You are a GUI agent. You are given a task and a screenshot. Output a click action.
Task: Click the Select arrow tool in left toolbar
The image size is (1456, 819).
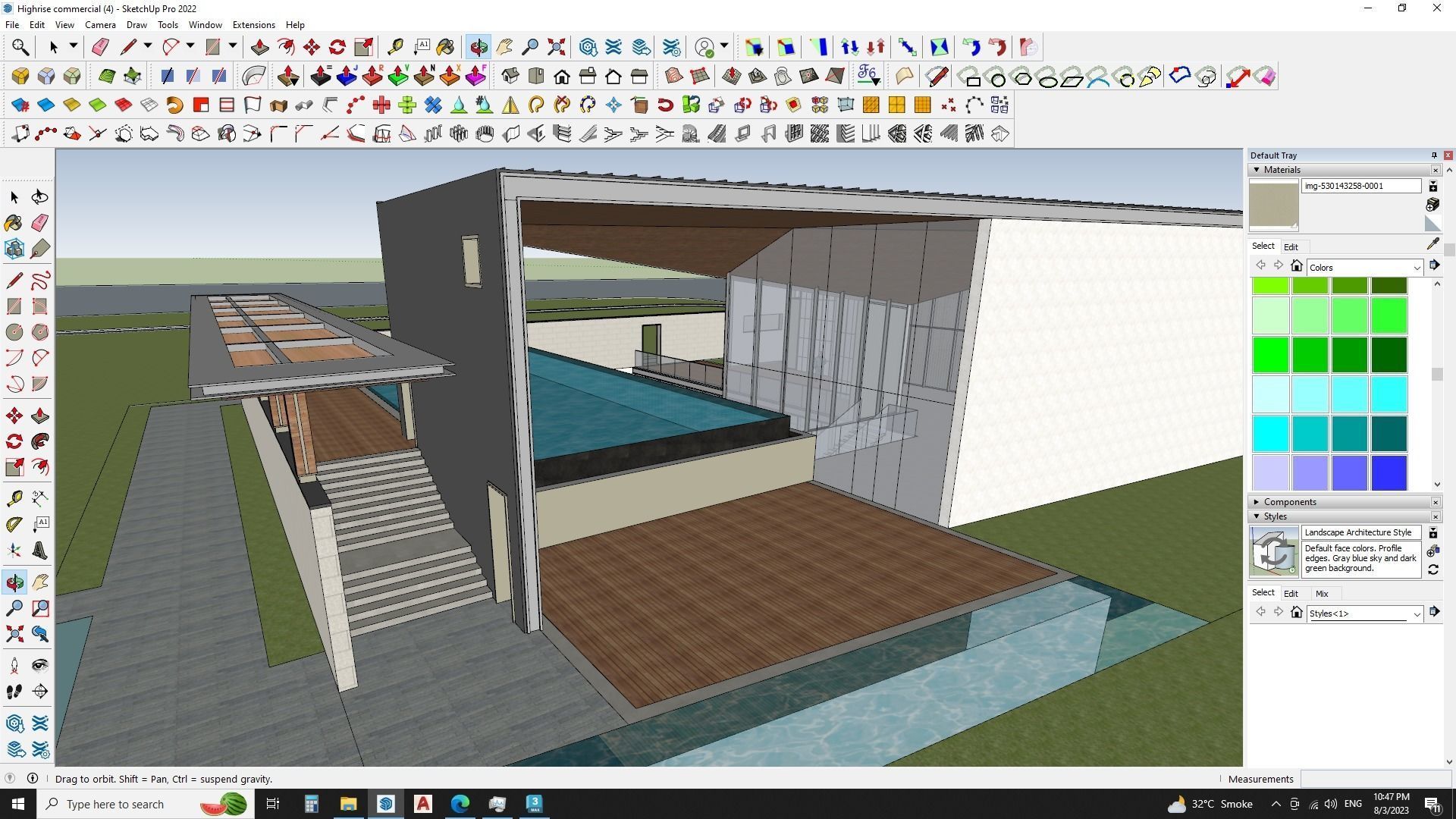click(14, 197)
